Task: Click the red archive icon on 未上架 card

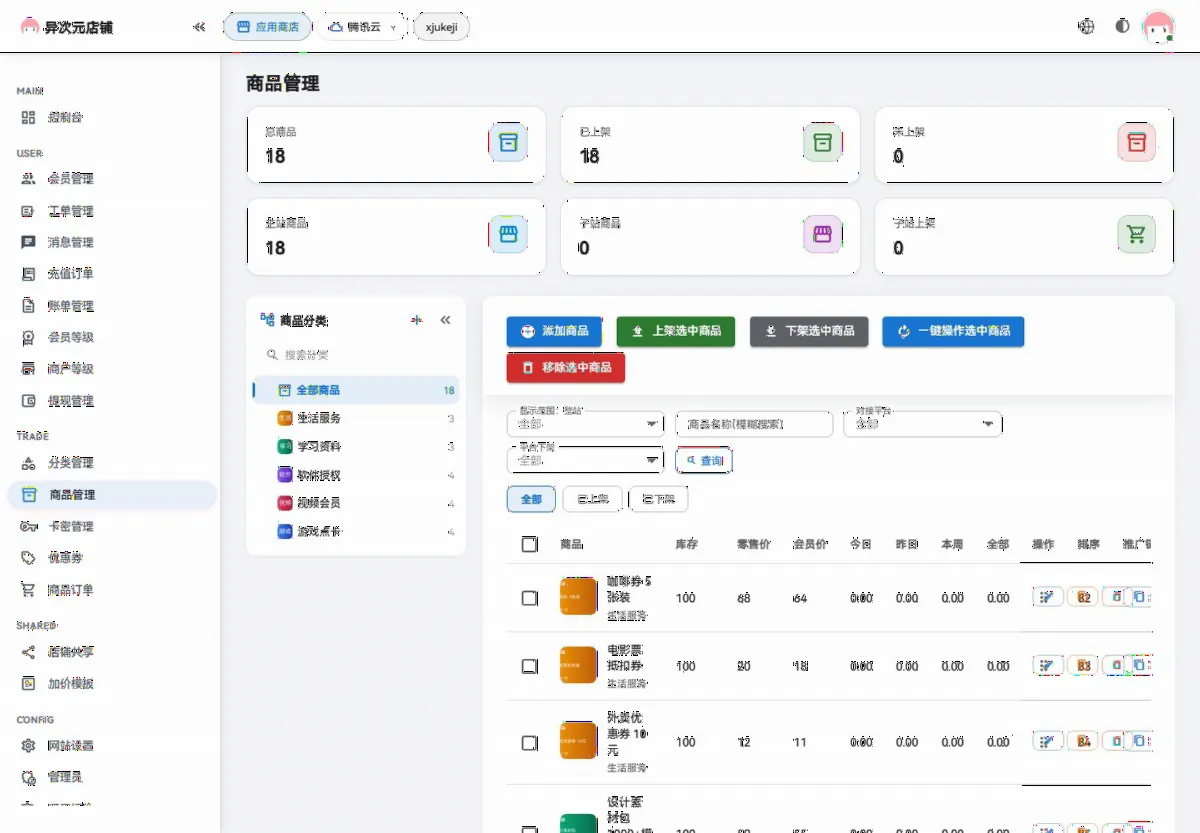Action: coord(1136,143)
